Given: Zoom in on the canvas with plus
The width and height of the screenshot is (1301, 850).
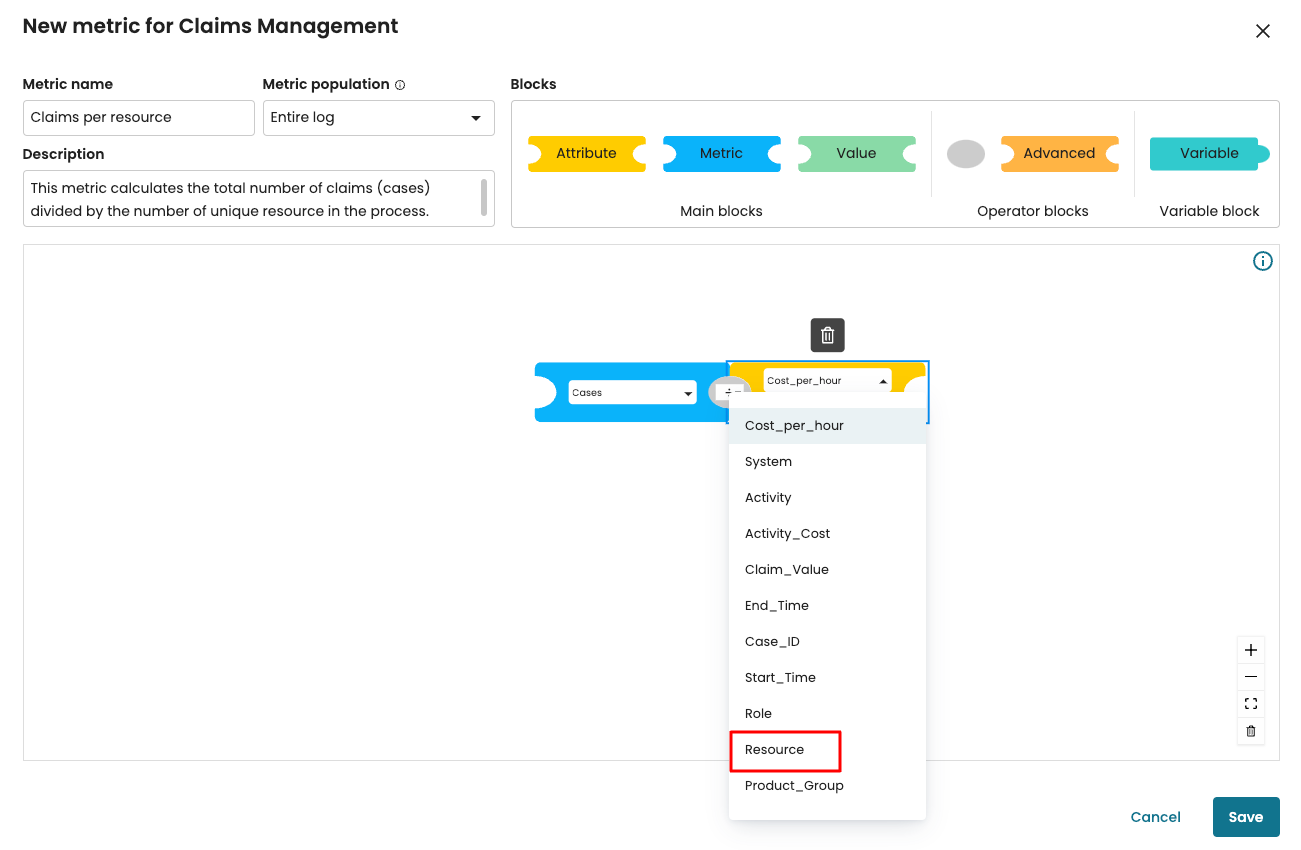Looking at the screenshot, I should (x=1250, y=650).
